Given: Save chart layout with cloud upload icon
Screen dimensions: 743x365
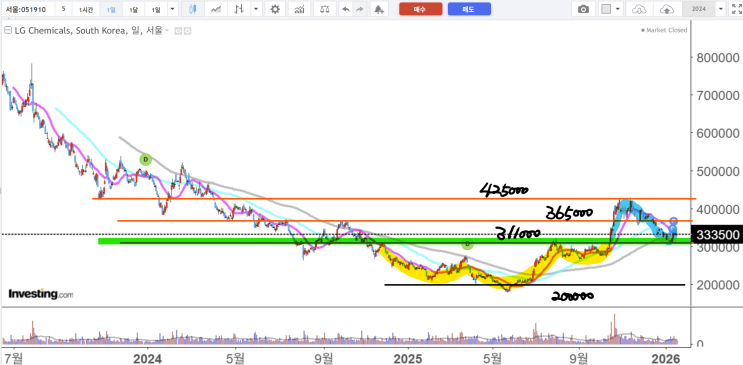Looking at the screenshot, I should pyautogui.click(x=667, y=9).
